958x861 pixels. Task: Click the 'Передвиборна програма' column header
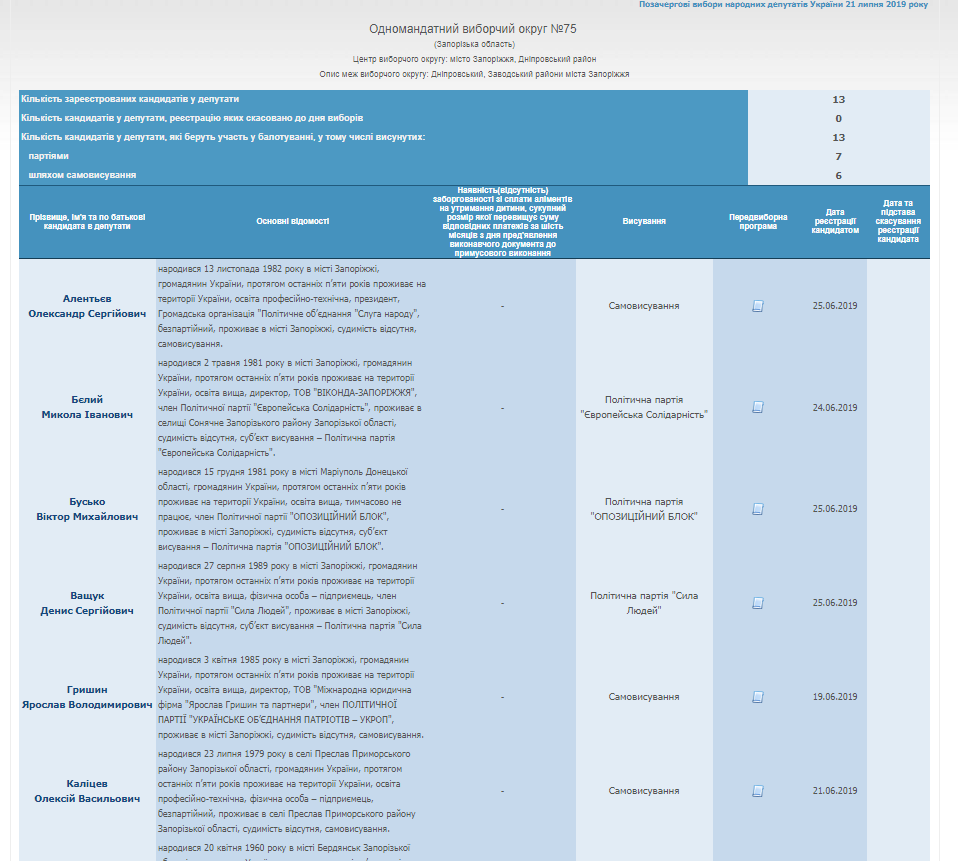(x=758, y=221)
